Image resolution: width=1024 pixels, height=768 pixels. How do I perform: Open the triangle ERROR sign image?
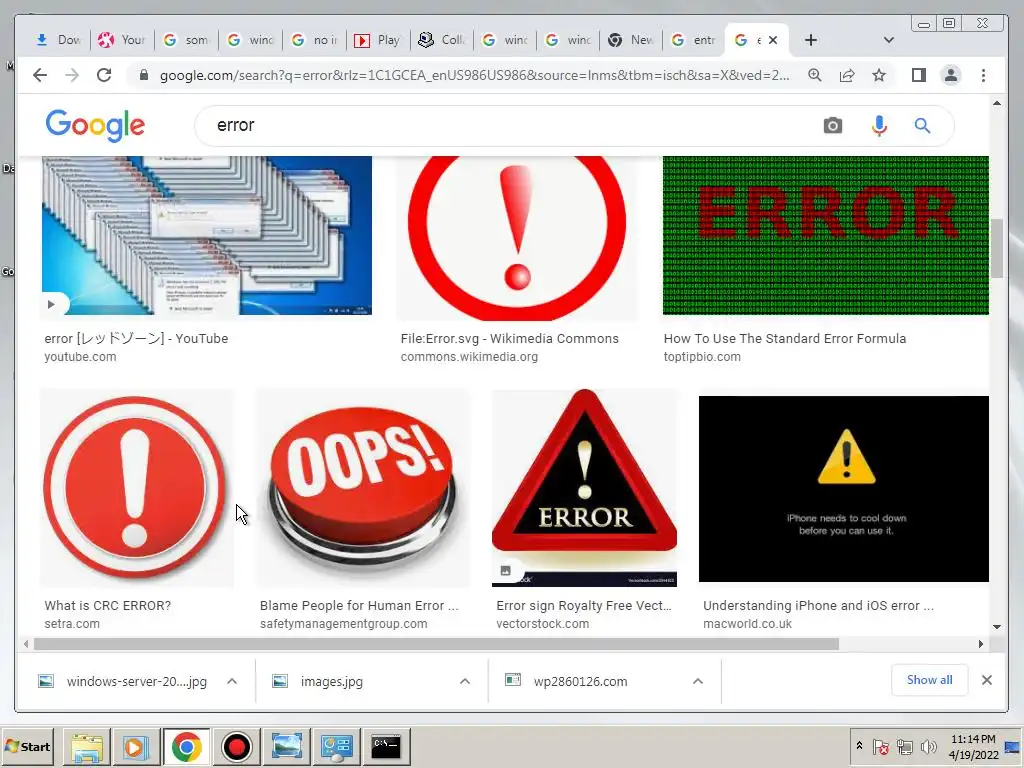click(x=584, y=488)
